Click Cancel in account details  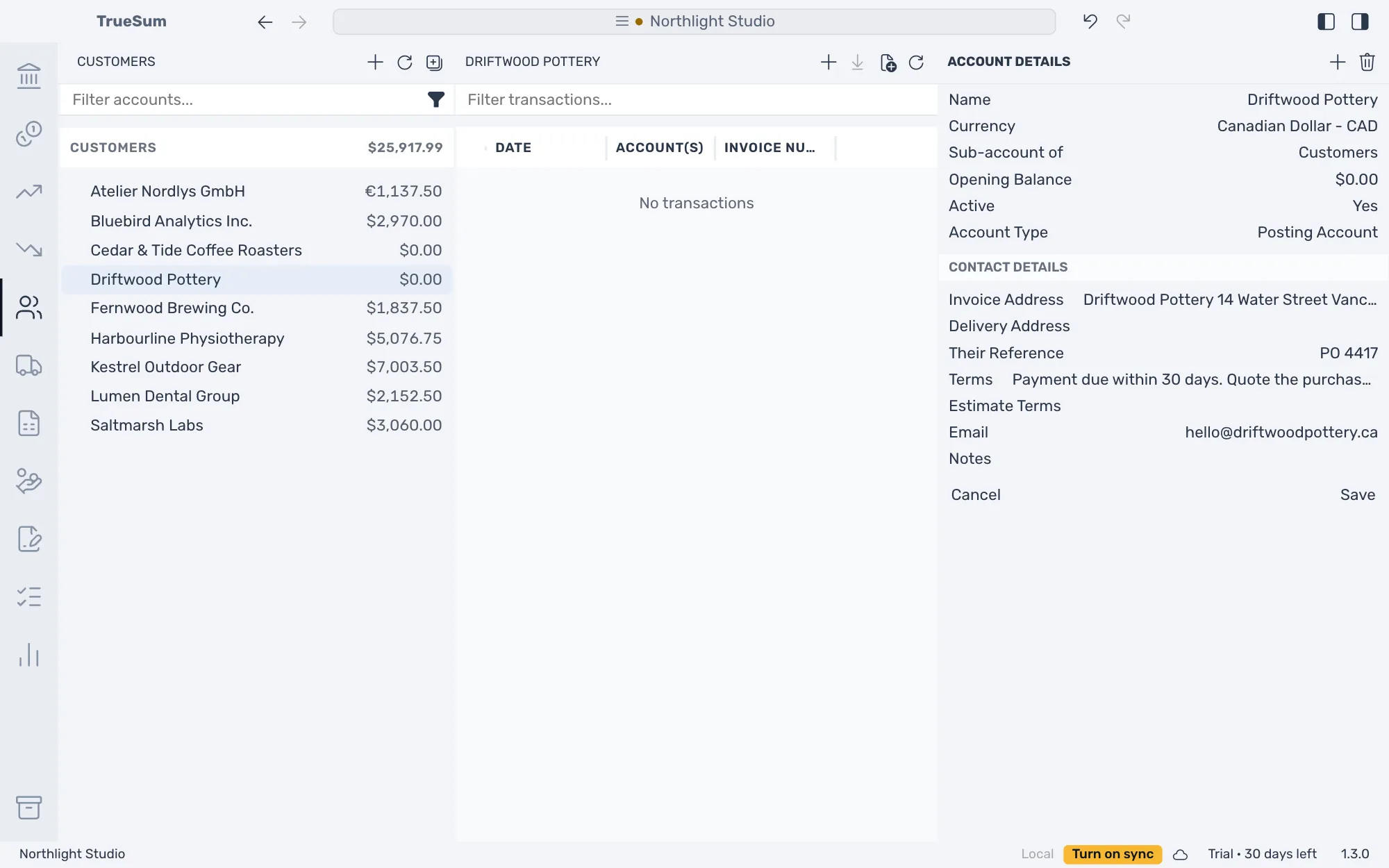click(x=976, y=495)
